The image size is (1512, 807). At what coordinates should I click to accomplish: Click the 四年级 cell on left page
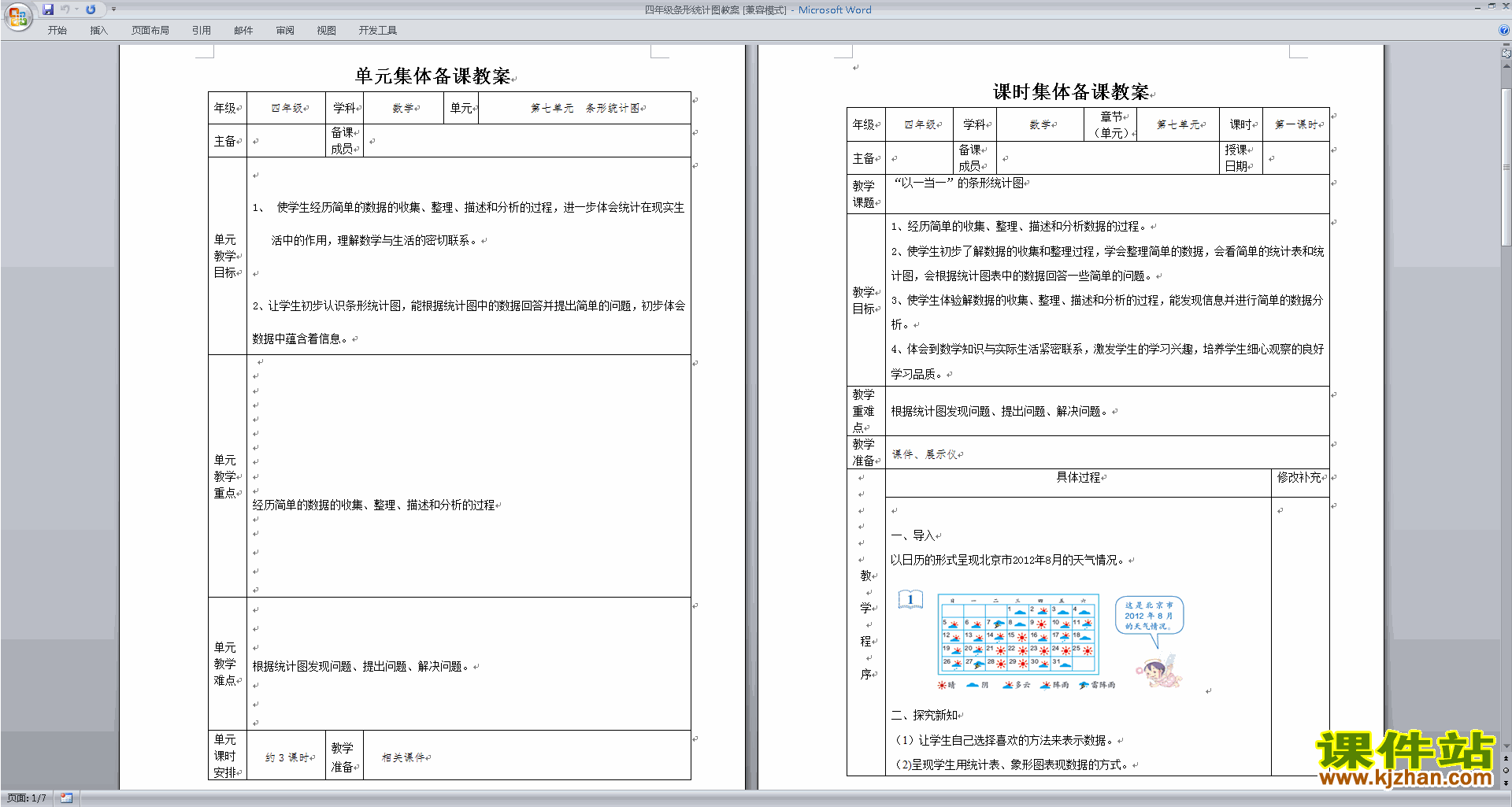[287, 109]
